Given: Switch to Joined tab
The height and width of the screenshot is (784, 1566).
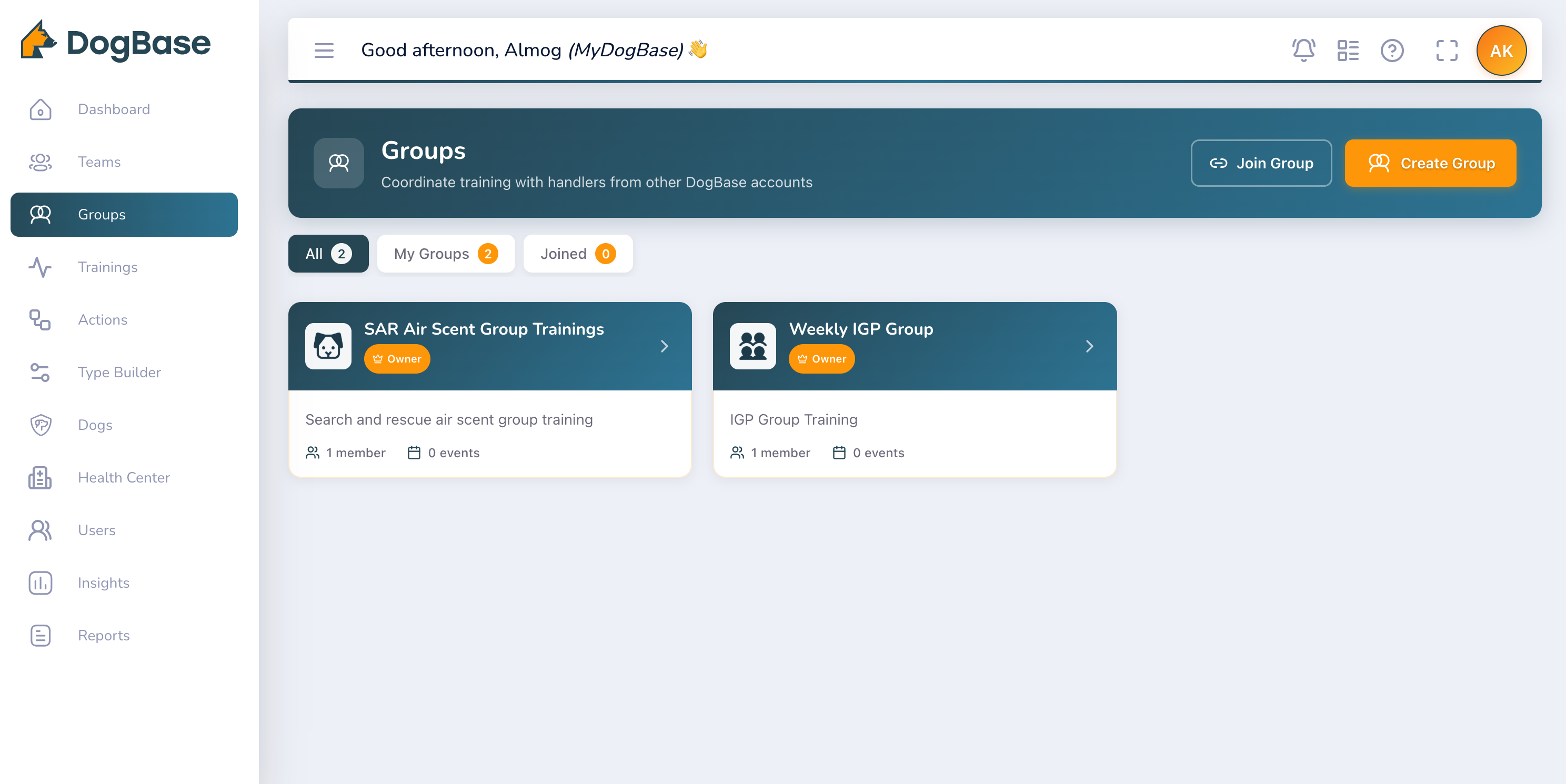Looking at the screenshot, I should 578,254.
